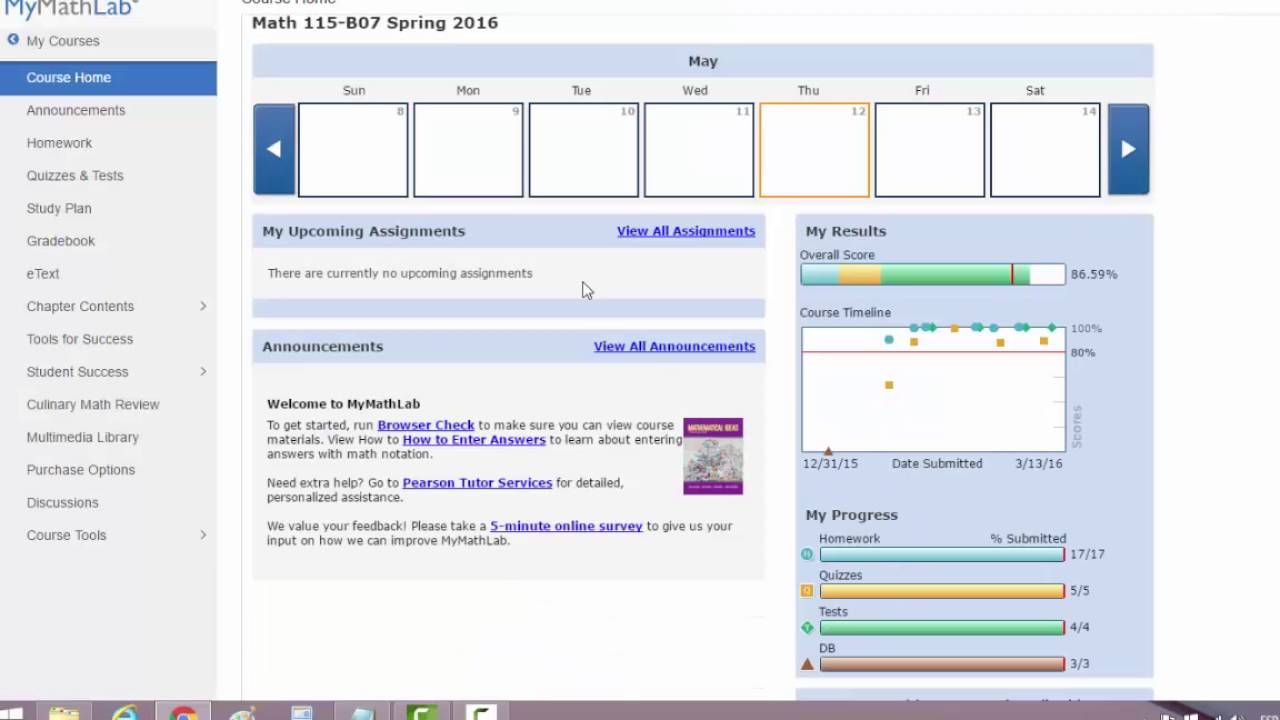
Task: Select Saturday 14 in the calendar
Action: [1045, 150]
